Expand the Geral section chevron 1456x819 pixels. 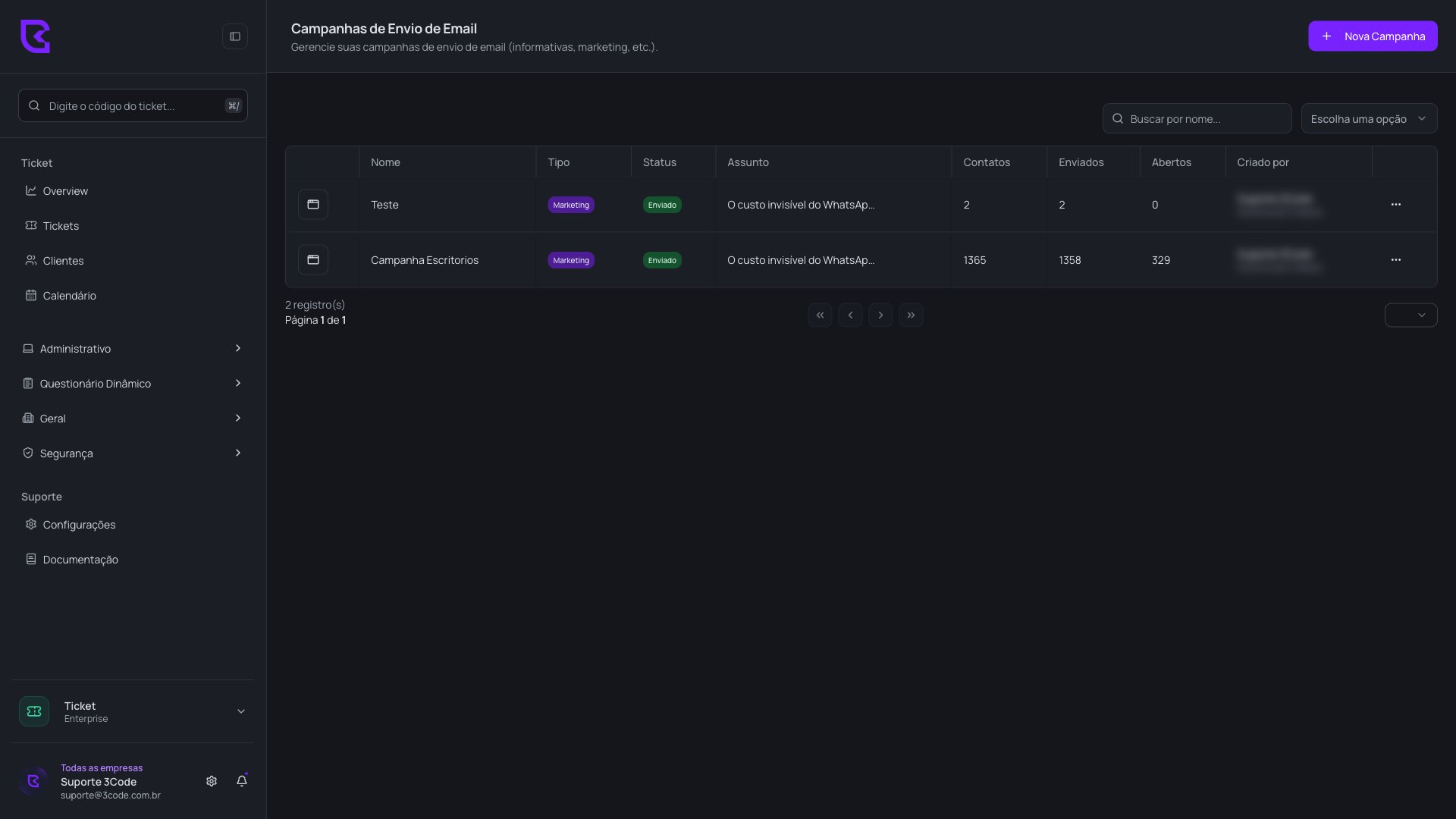[x=238, y=419]
